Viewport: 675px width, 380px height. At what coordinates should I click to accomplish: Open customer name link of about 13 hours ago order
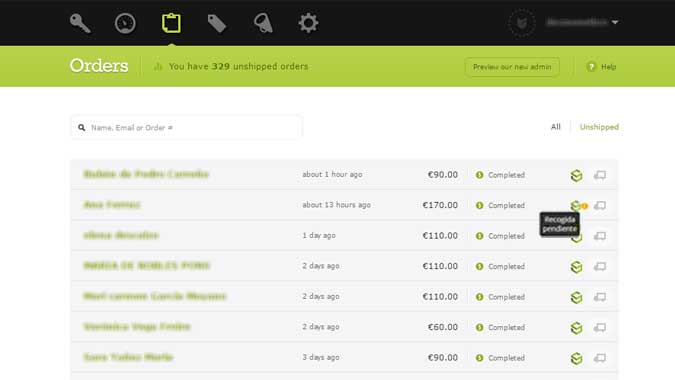(112, 204)
